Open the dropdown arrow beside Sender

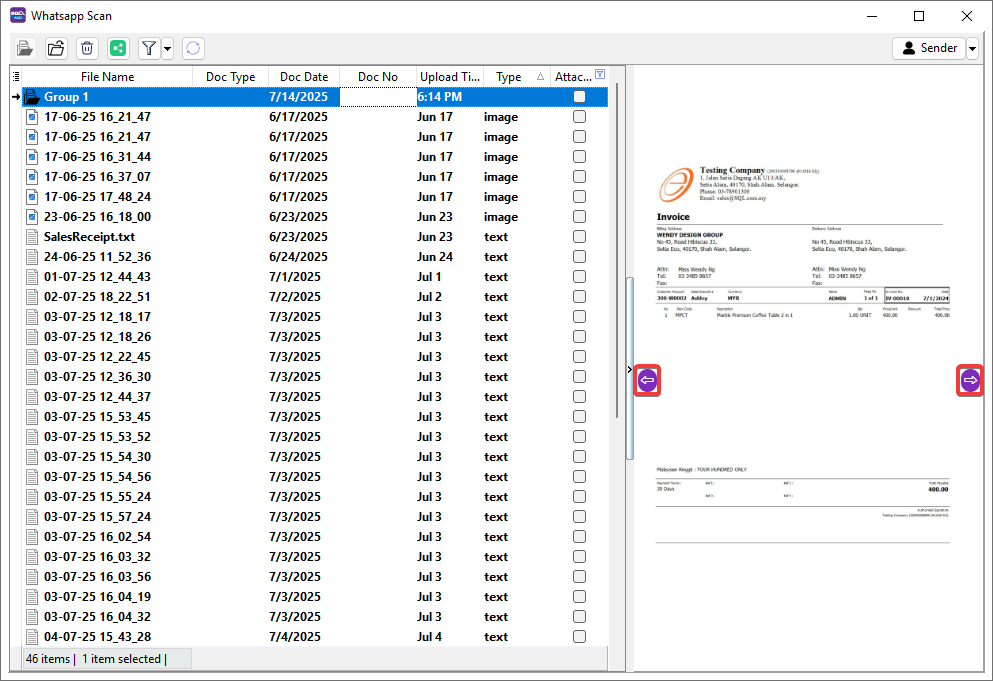[972, 48]
